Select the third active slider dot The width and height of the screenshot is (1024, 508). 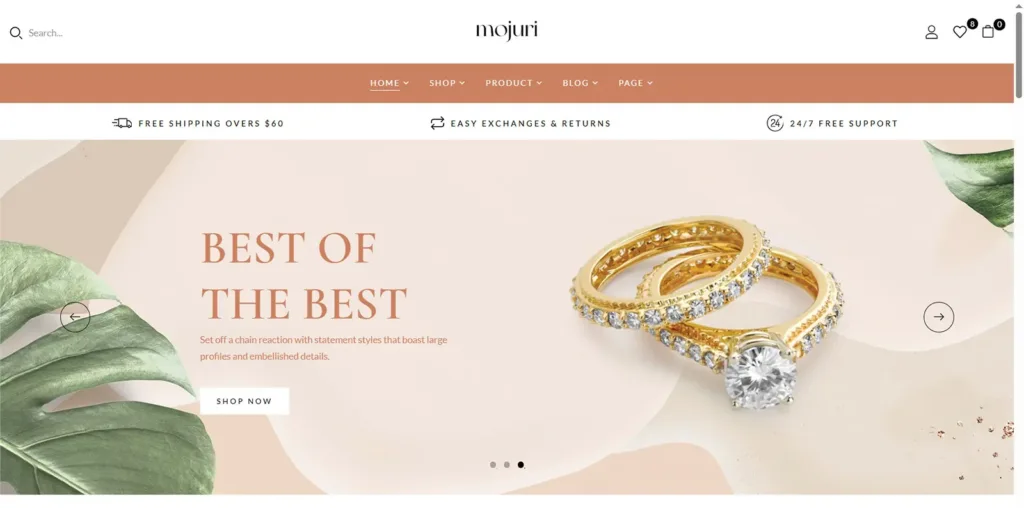[520, 465]
